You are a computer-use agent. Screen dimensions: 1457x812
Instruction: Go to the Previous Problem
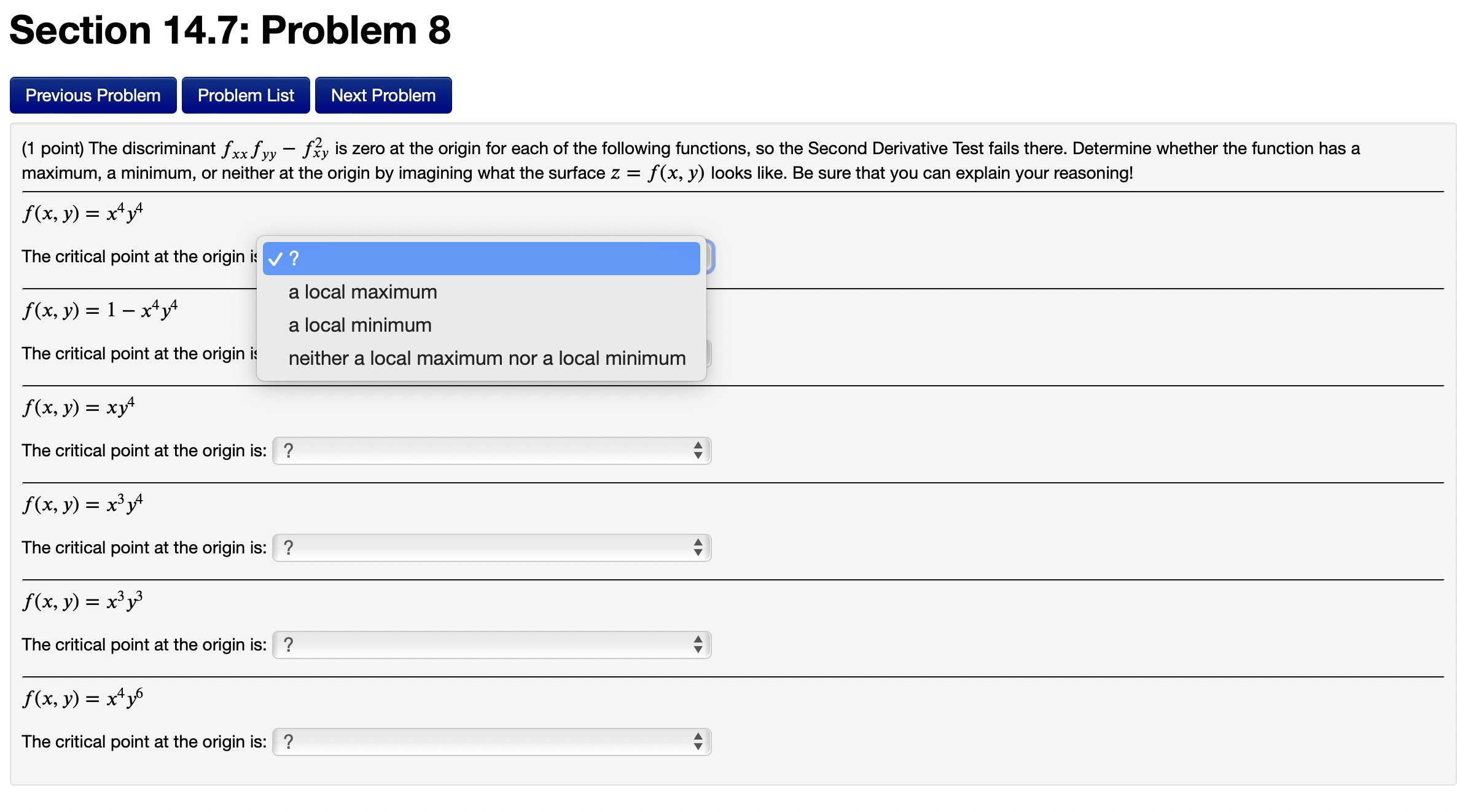[93, 95]
